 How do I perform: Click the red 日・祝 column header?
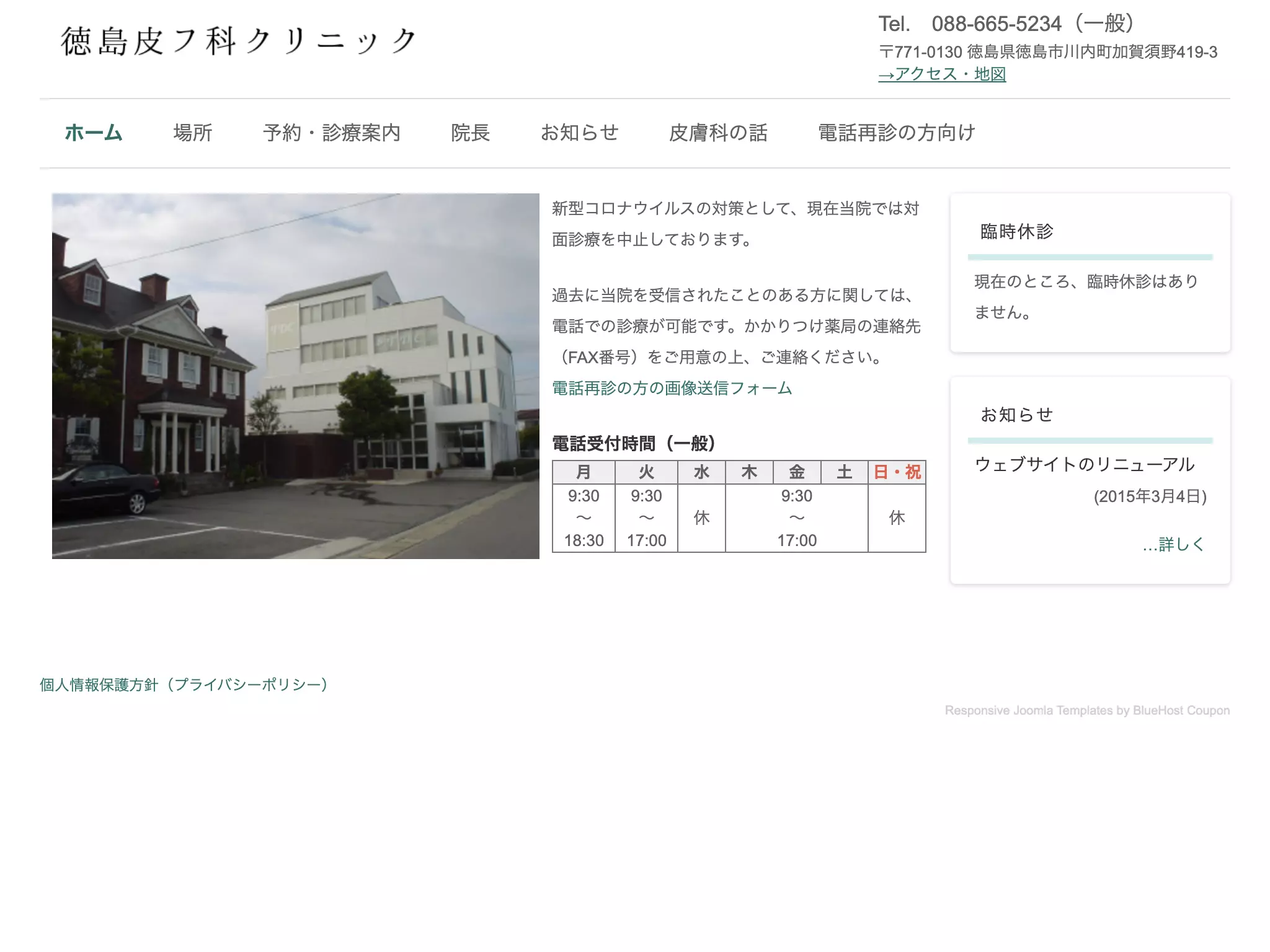[x=897, y=472]
